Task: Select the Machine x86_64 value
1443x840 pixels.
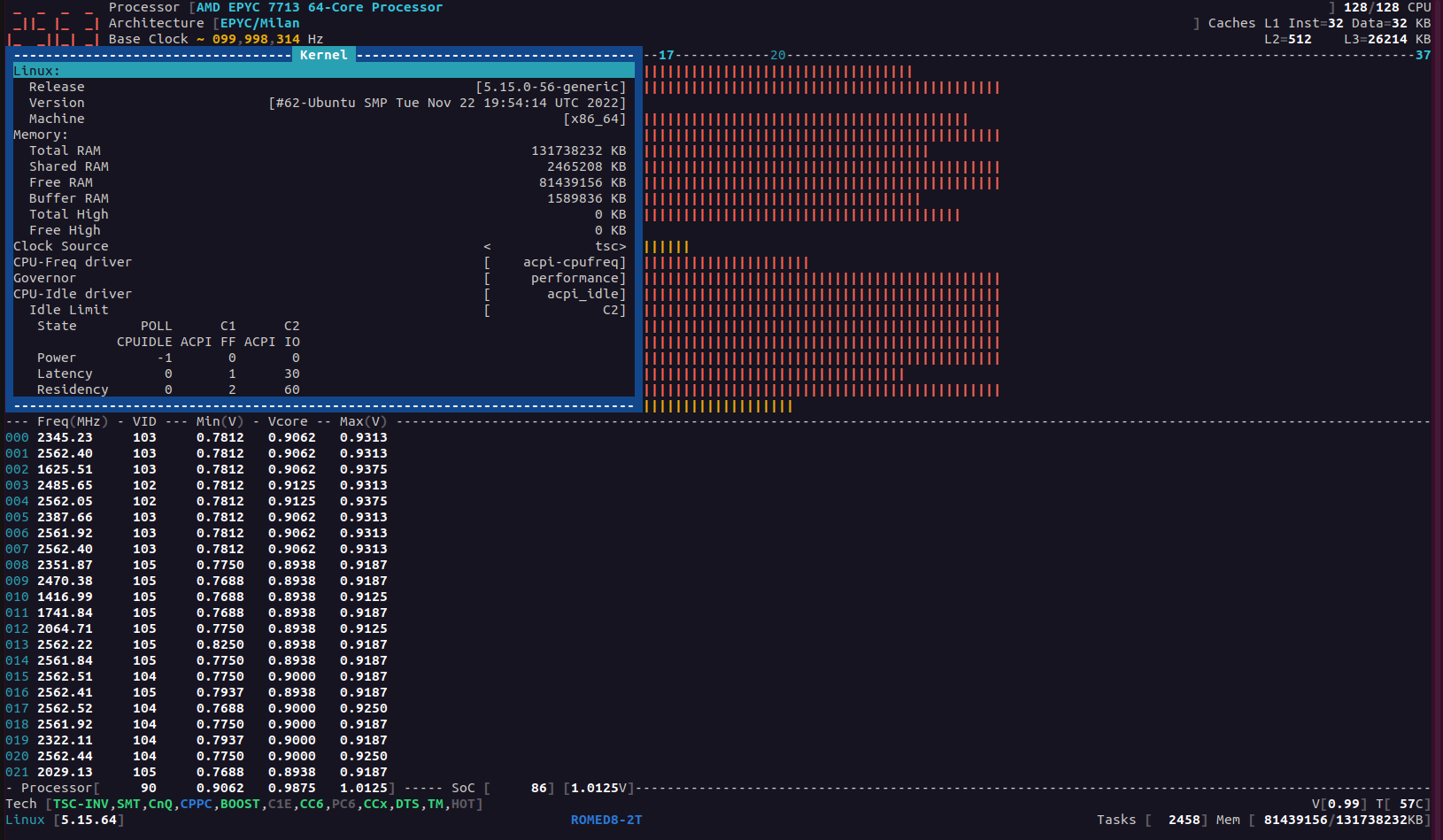Action: coord(595,119)
